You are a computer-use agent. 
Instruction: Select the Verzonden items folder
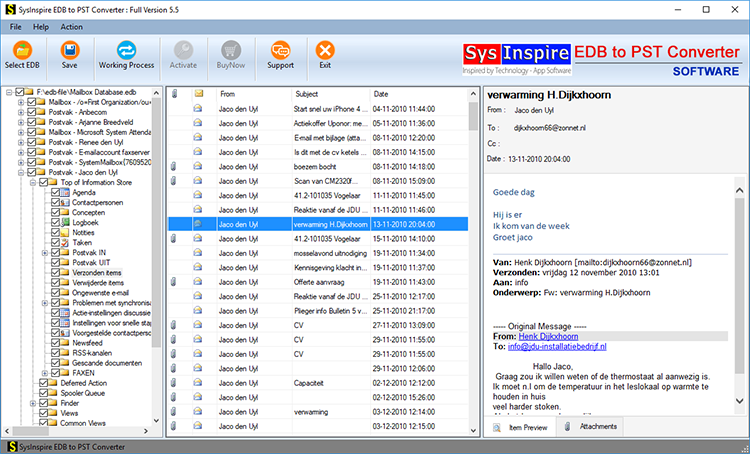97,273
